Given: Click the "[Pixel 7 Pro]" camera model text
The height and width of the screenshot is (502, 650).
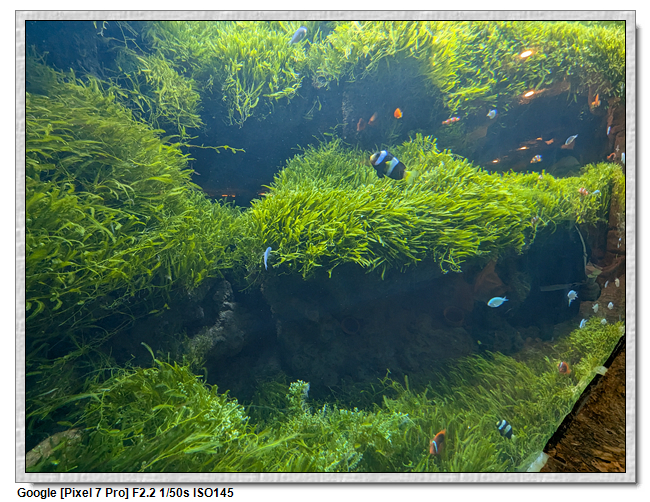Looking at the screenshot, I should [95, 493].
